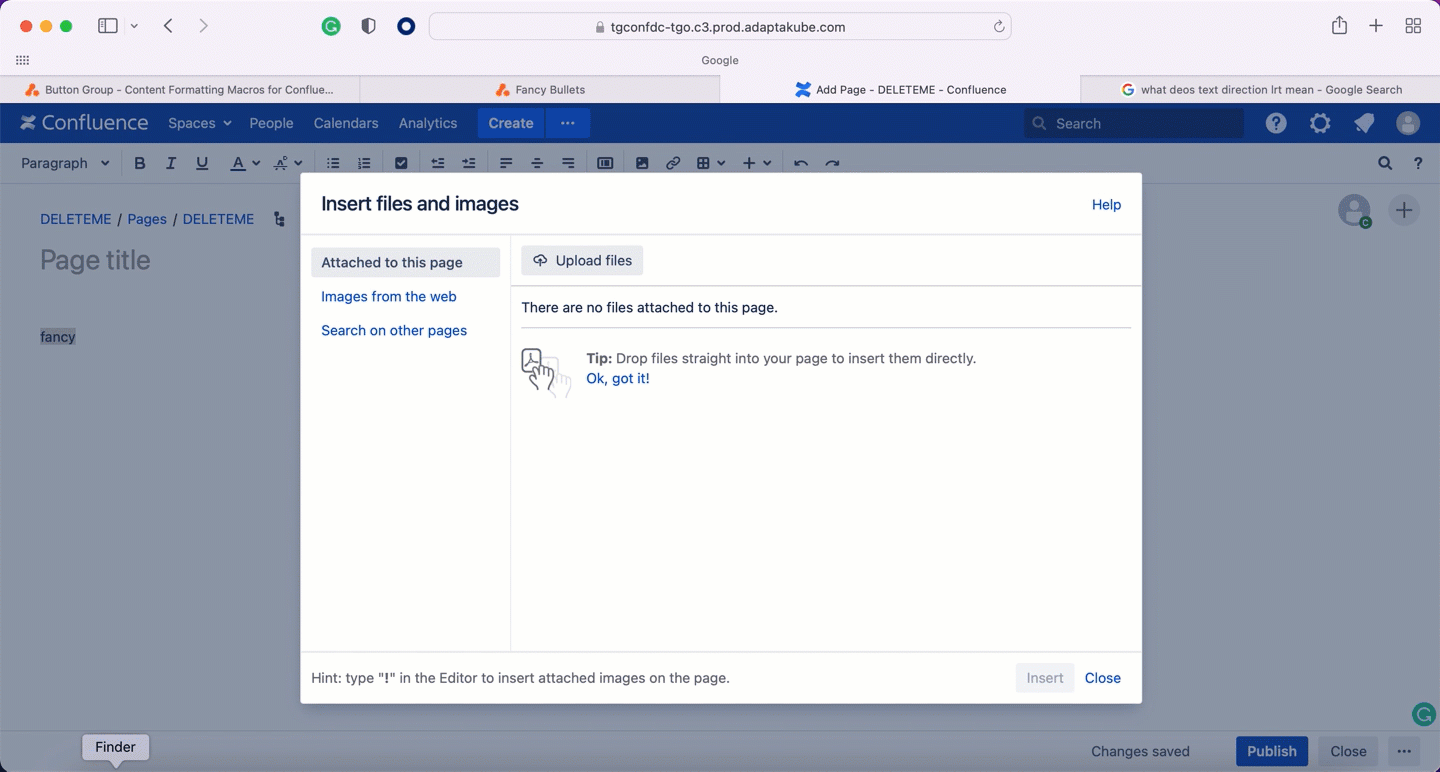1440x772 pixels.
Task: Open the insert more content dropdown
Action: click(x=756, y=163)
